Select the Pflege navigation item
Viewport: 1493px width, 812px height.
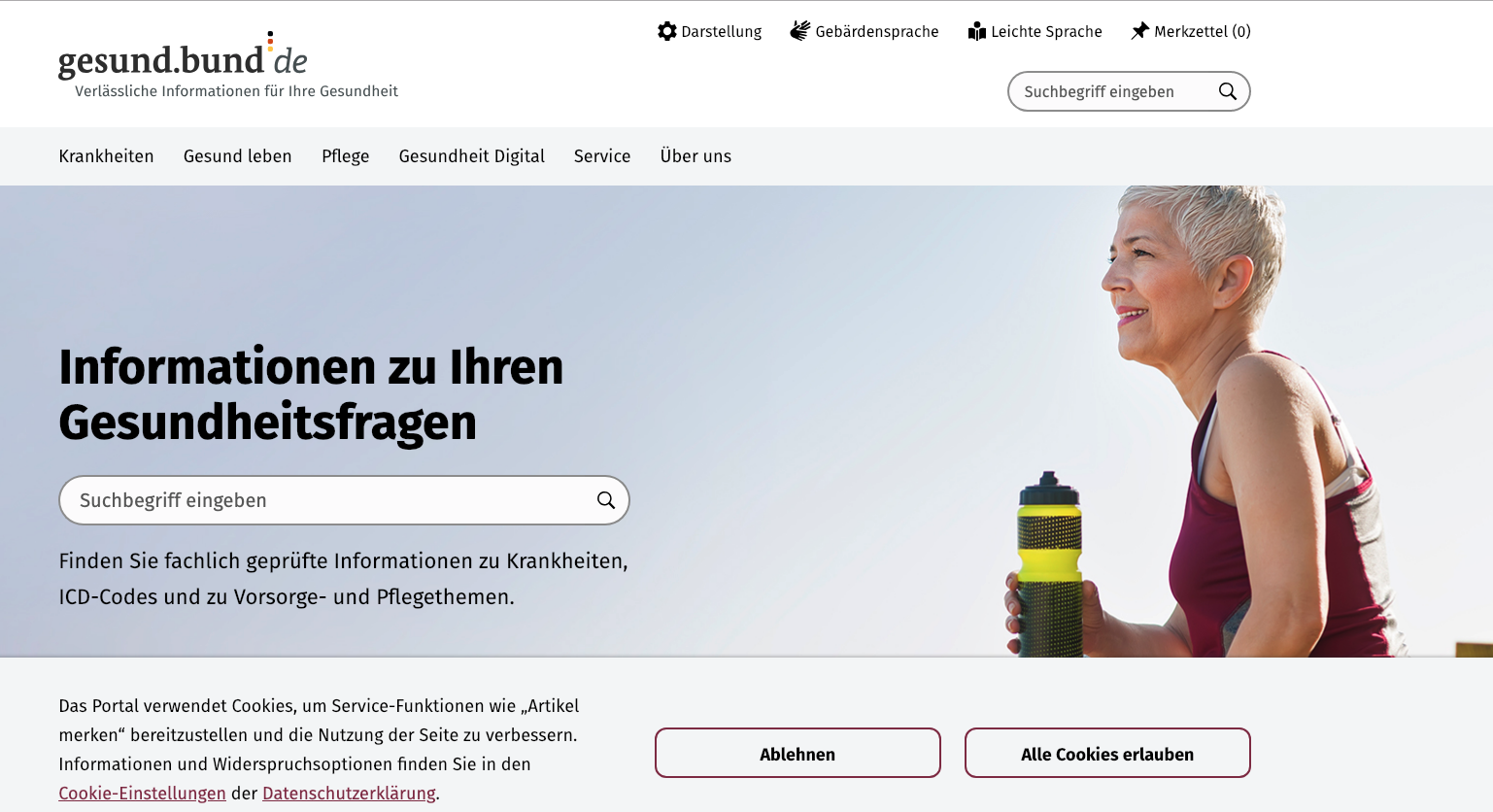346,156
